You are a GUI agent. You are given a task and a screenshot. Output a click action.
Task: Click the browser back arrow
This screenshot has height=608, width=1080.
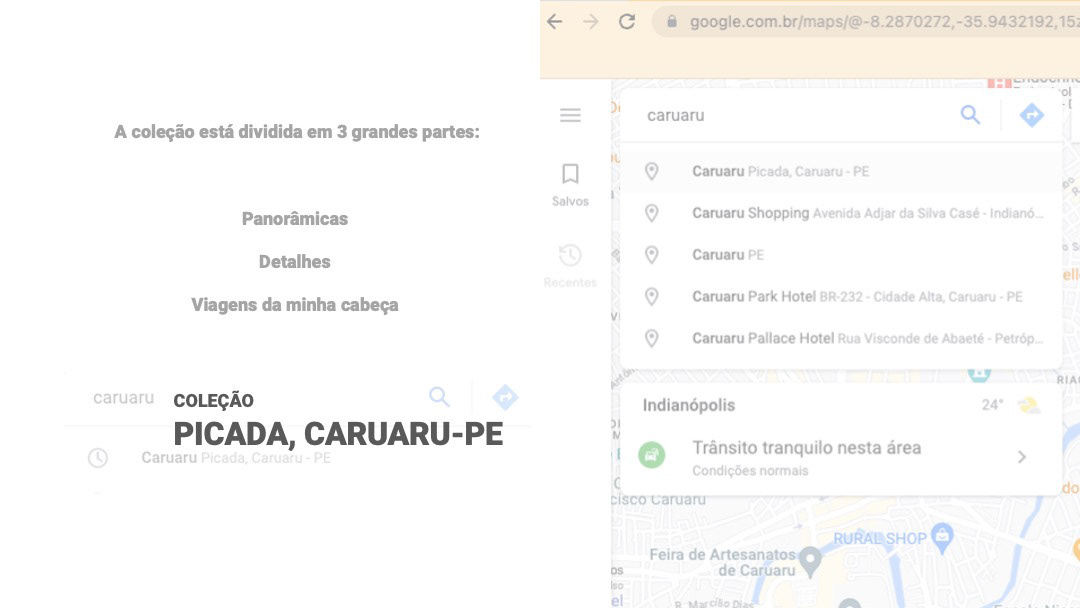(x=554, y=21)
